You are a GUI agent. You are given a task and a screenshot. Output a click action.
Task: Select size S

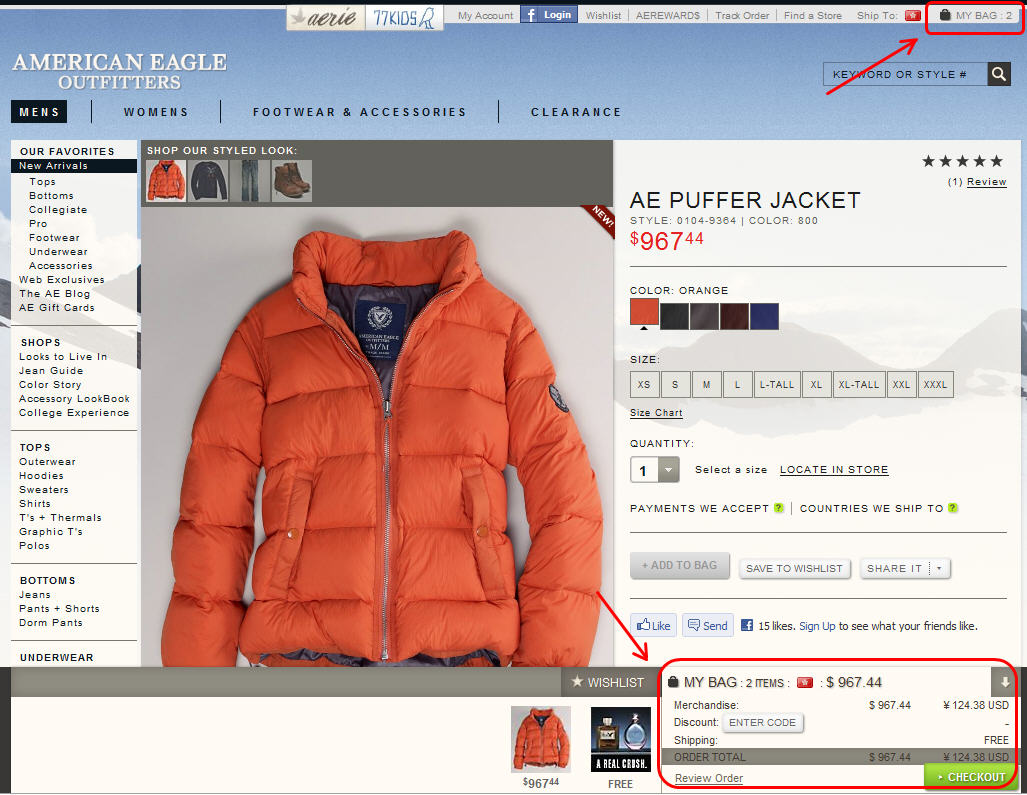[x=675, y=384]
